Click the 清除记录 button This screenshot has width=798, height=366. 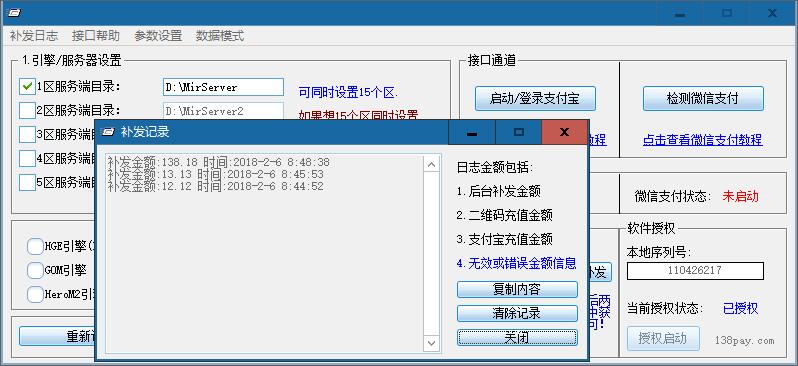(x=517, y=314)
